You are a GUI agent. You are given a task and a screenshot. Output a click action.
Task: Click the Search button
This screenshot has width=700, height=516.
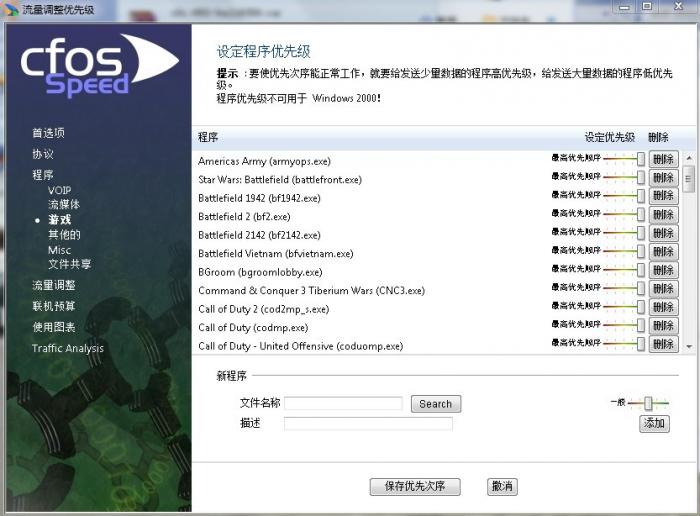pos(436,404)
